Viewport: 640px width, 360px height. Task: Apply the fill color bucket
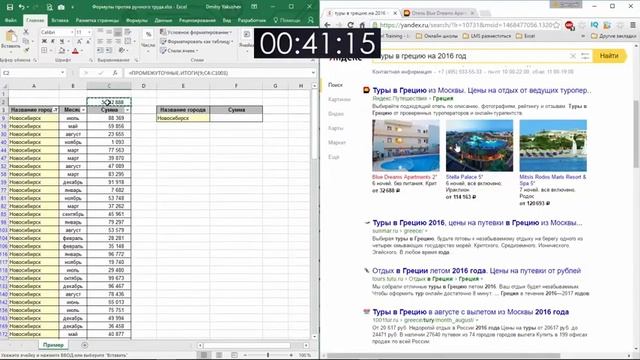point(62,51)
